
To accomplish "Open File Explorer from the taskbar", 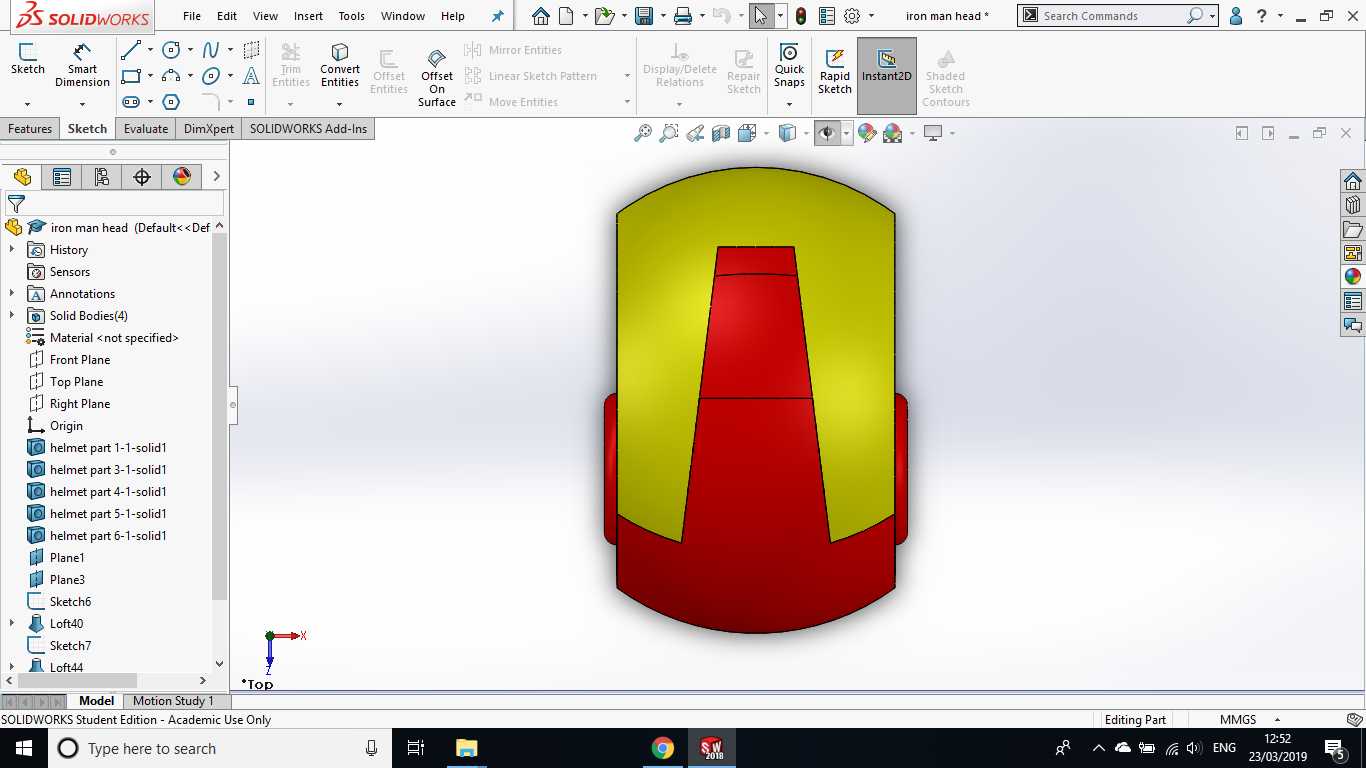I will coord(467,748).
